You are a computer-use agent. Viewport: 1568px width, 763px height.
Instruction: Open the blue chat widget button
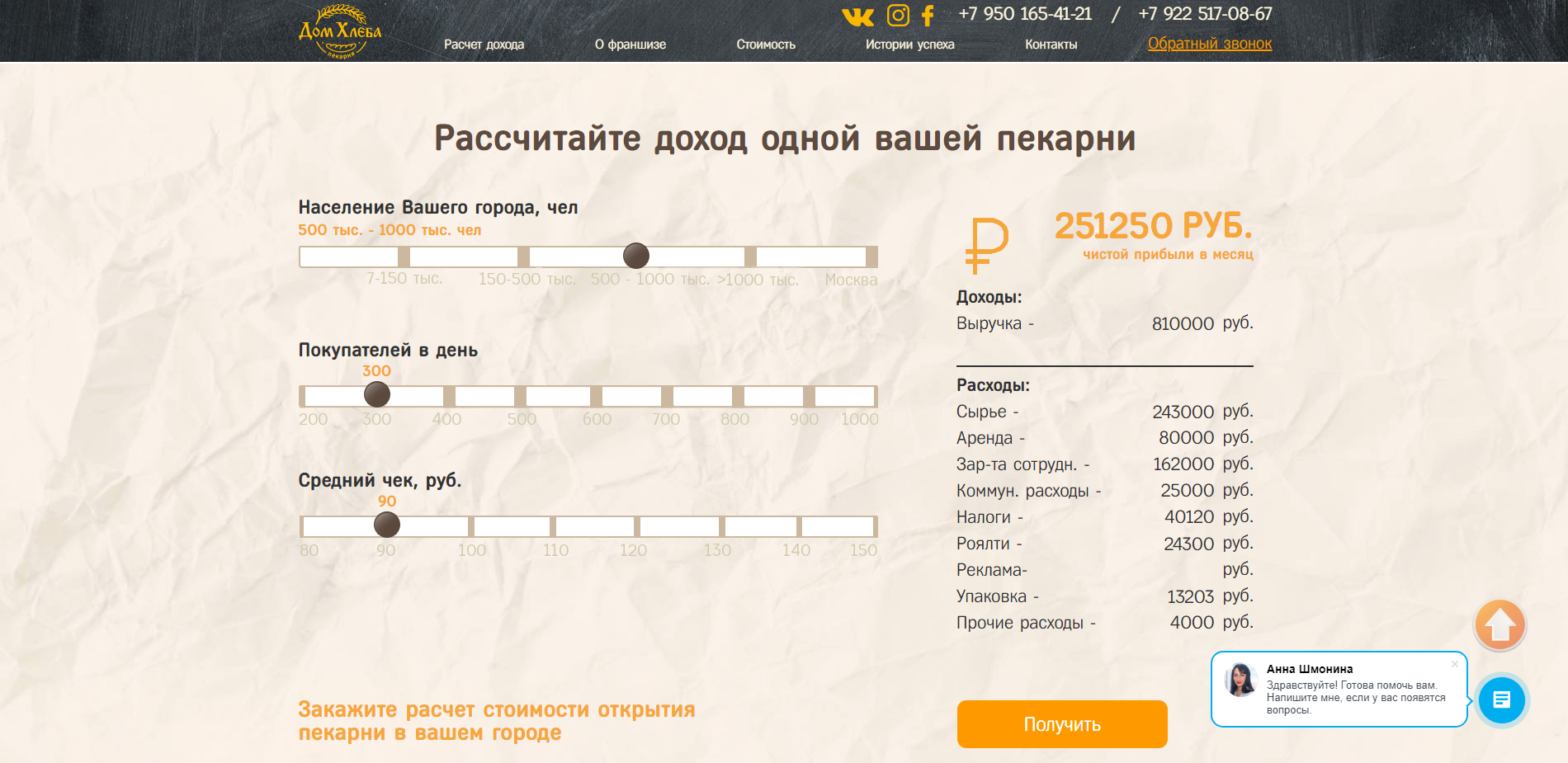pyautogui.click(x=1501, y=700)
